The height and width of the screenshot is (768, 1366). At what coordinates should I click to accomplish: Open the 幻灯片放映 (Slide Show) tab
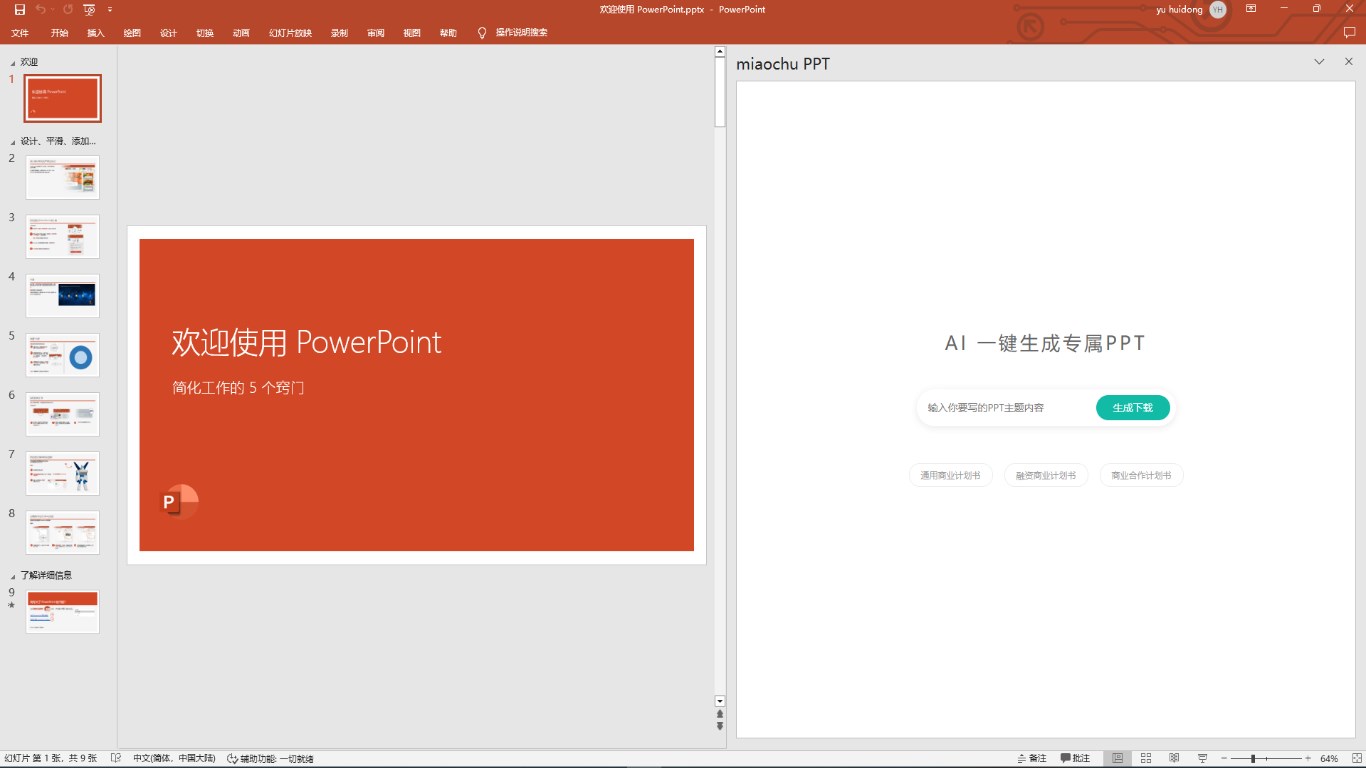(x=290, y=33)
